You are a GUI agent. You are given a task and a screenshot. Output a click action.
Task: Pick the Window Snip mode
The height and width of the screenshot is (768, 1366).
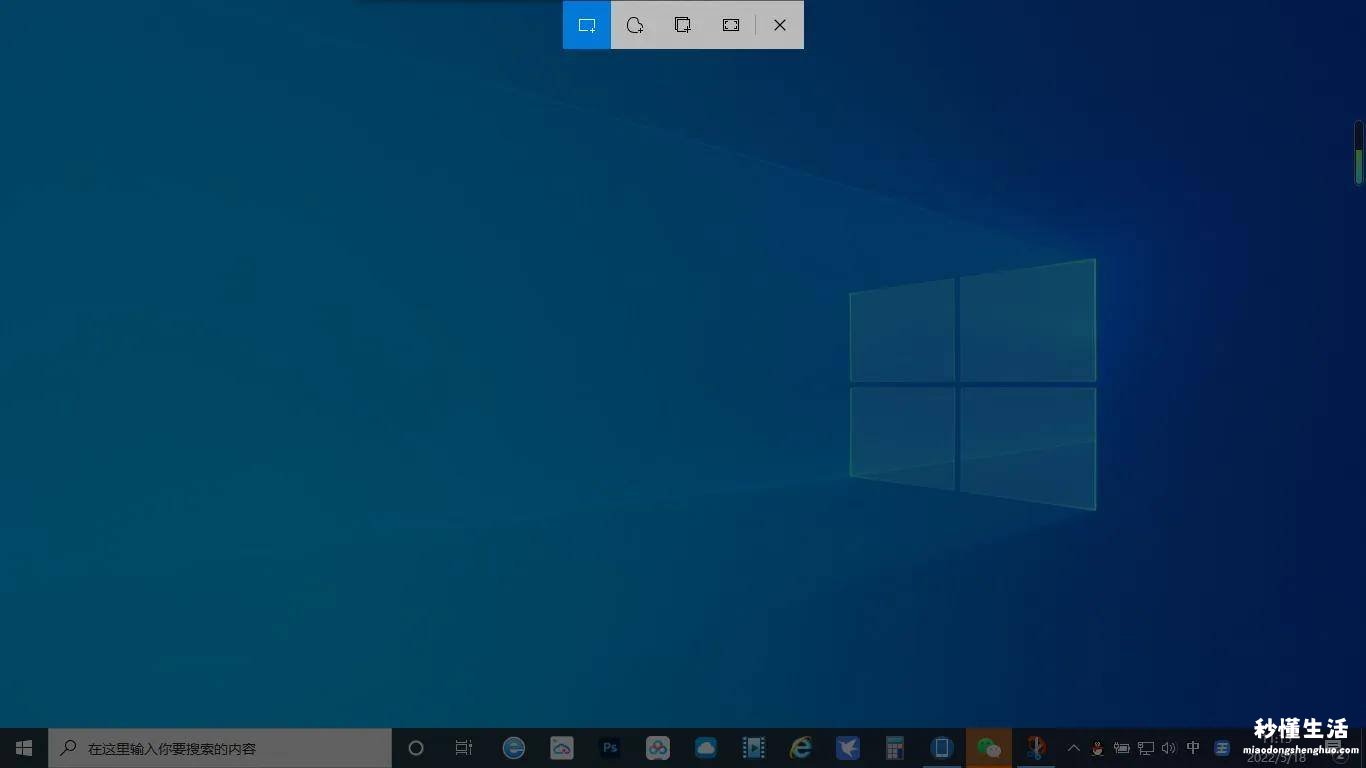click(683, 25)
